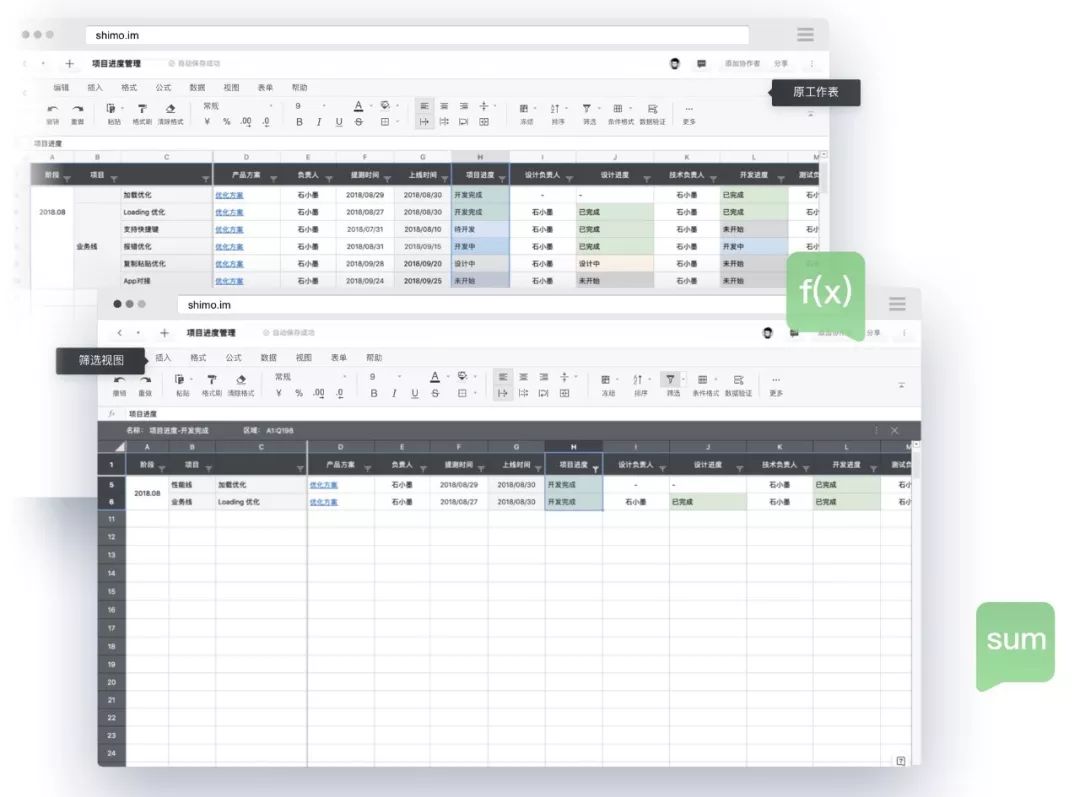Click the Filter (筛选) icon in front window toolbar

(671, 379)
